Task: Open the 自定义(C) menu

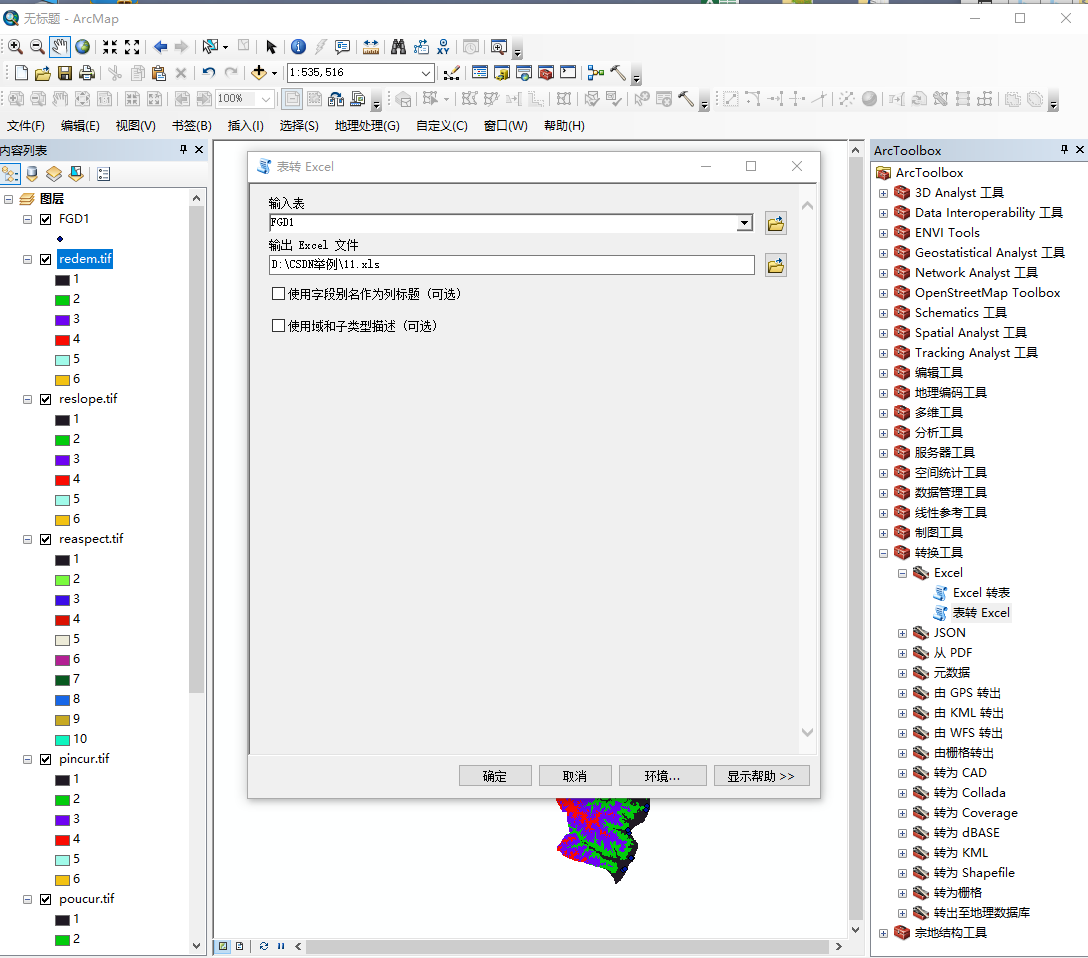Action: pyautogui.click(x=442, y=126)
